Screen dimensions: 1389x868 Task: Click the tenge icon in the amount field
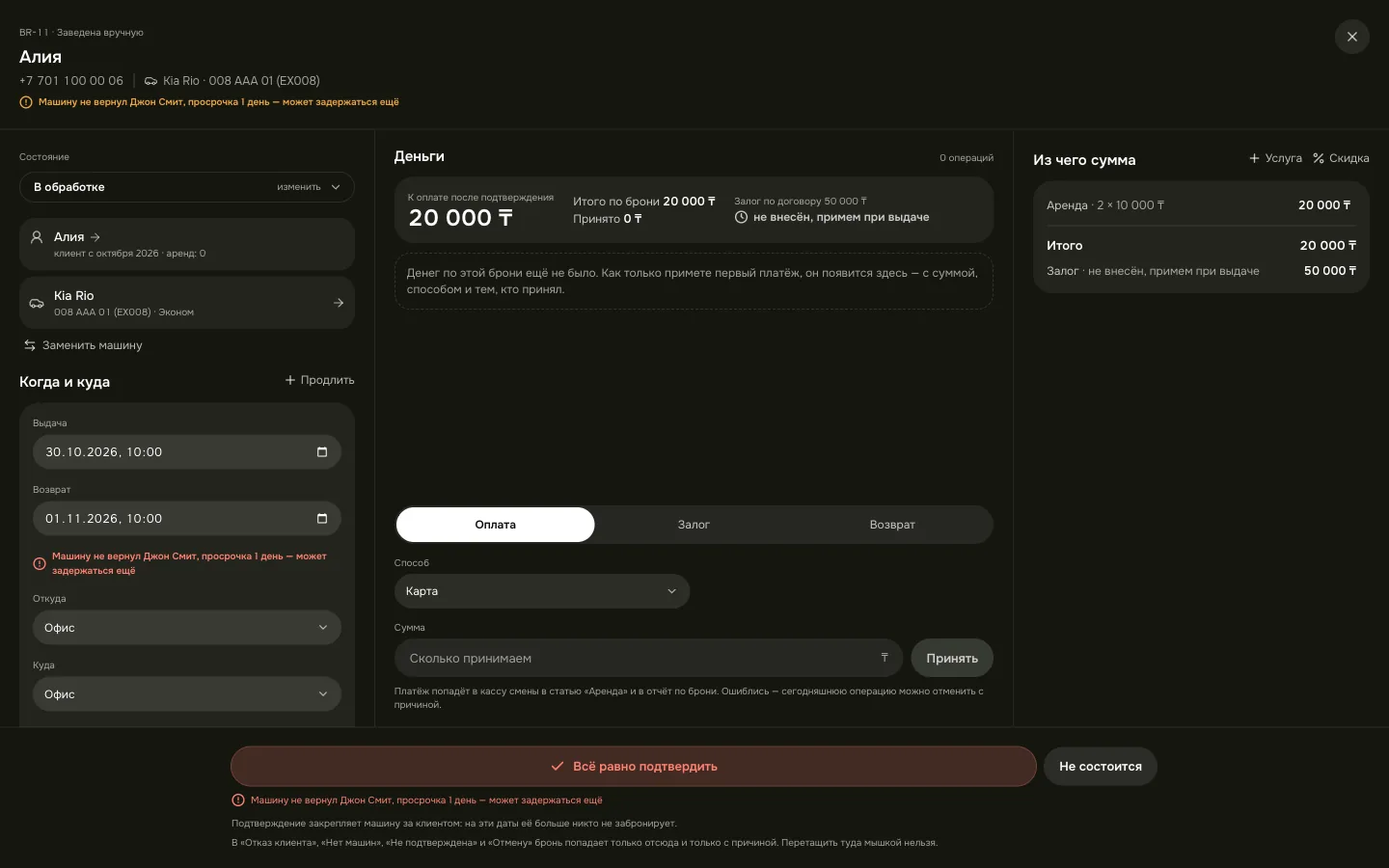click(x=884, y=658)
